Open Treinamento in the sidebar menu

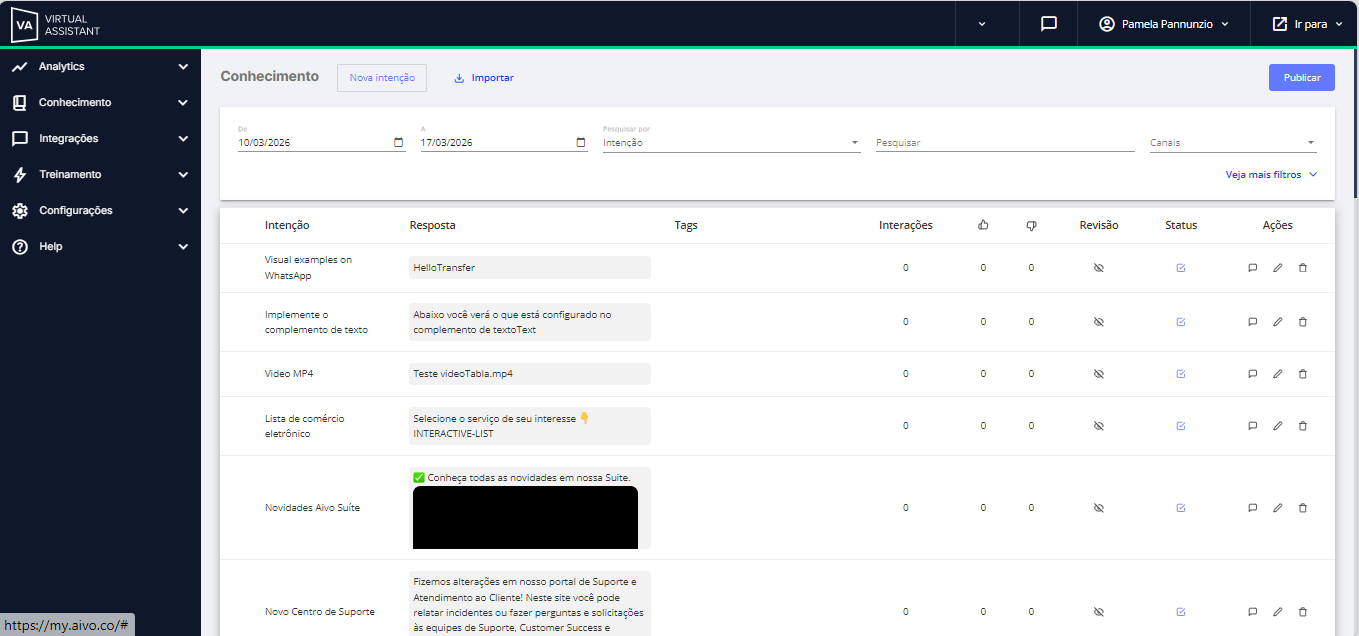click(x=100, y=175)
